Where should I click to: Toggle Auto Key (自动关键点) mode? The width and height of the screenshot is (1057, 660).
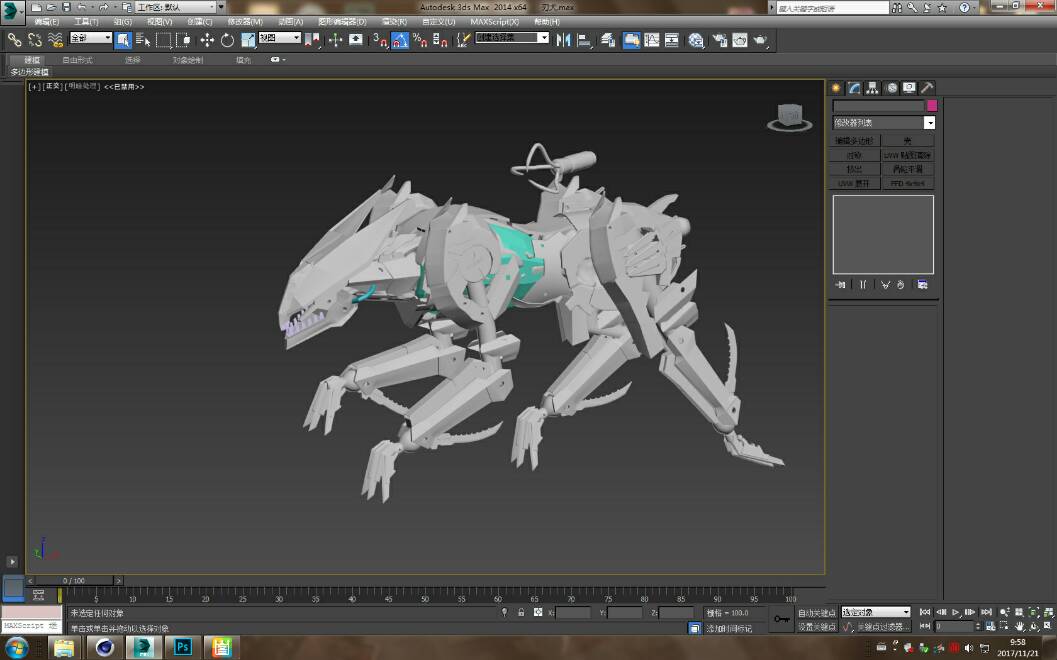coord(816,612)
